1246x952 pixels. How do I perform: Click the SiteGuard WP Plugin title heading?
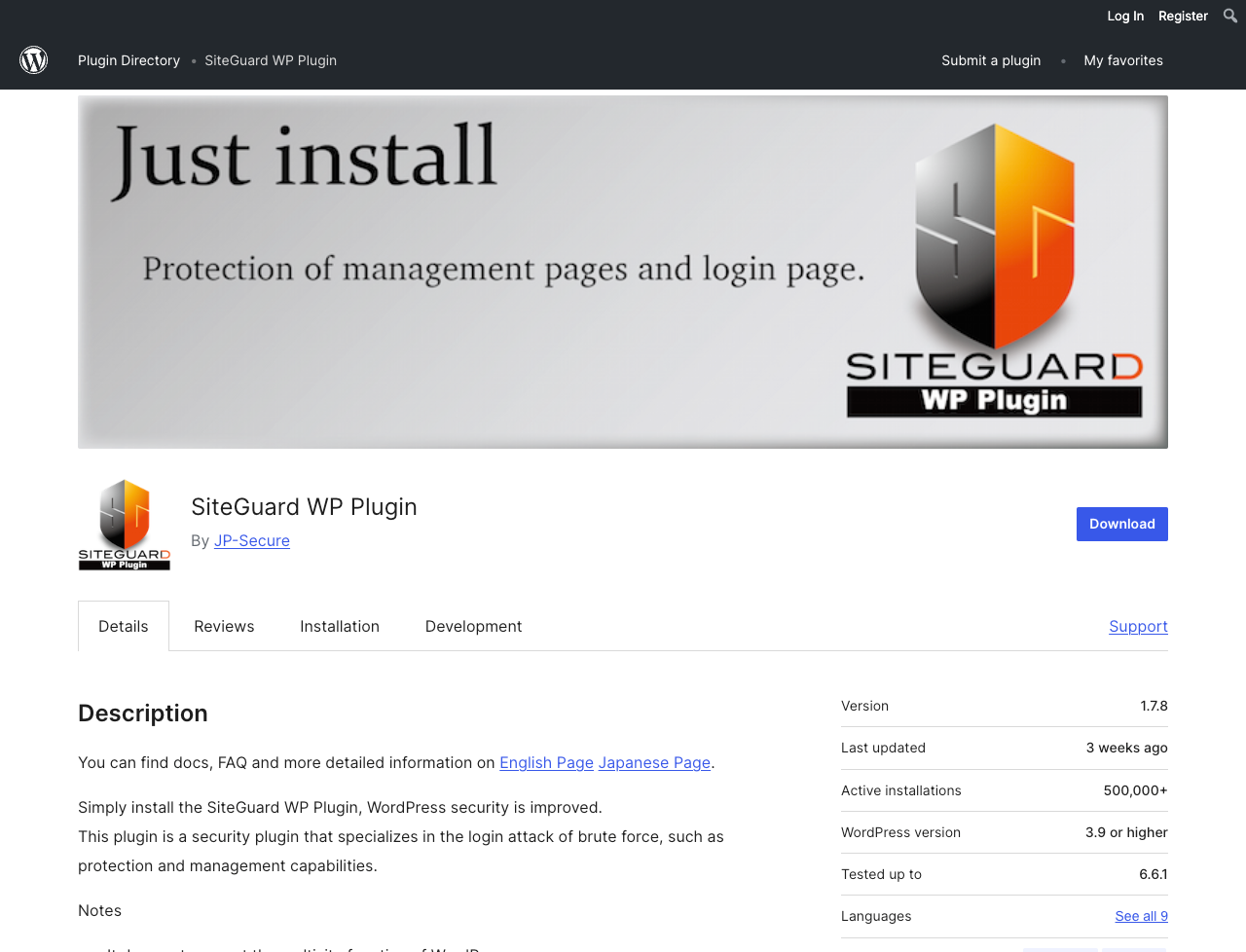304,506
